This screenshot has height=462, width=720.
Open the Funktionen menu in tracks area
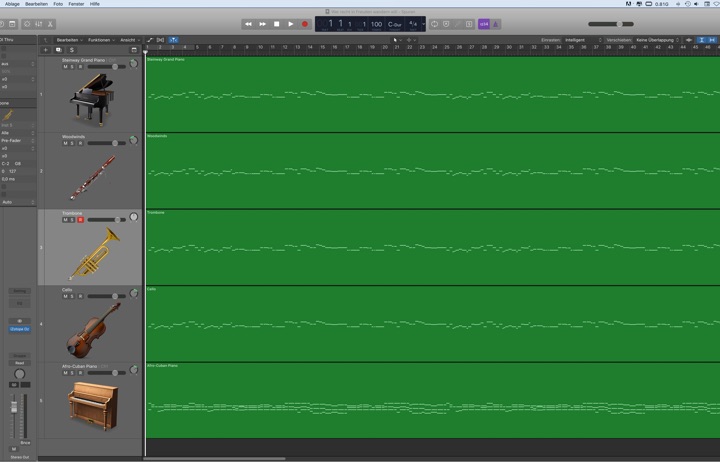pyautogui.click(x=101, y=40)
